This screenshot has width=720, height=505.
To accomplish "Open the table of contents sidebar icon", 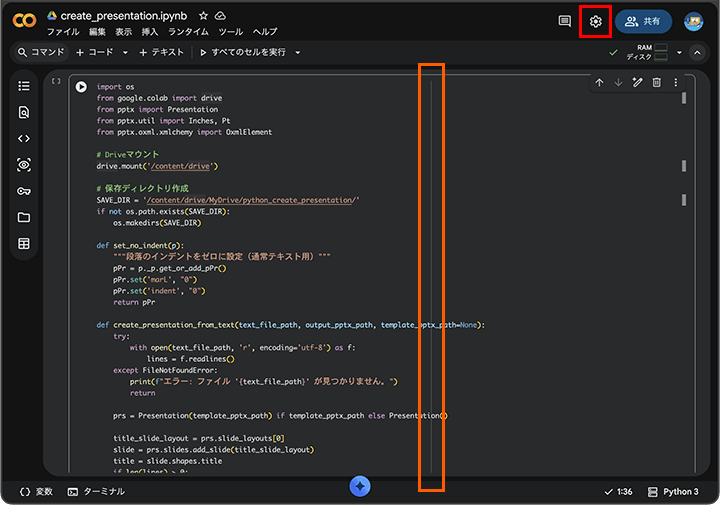I will coord(24,87).
